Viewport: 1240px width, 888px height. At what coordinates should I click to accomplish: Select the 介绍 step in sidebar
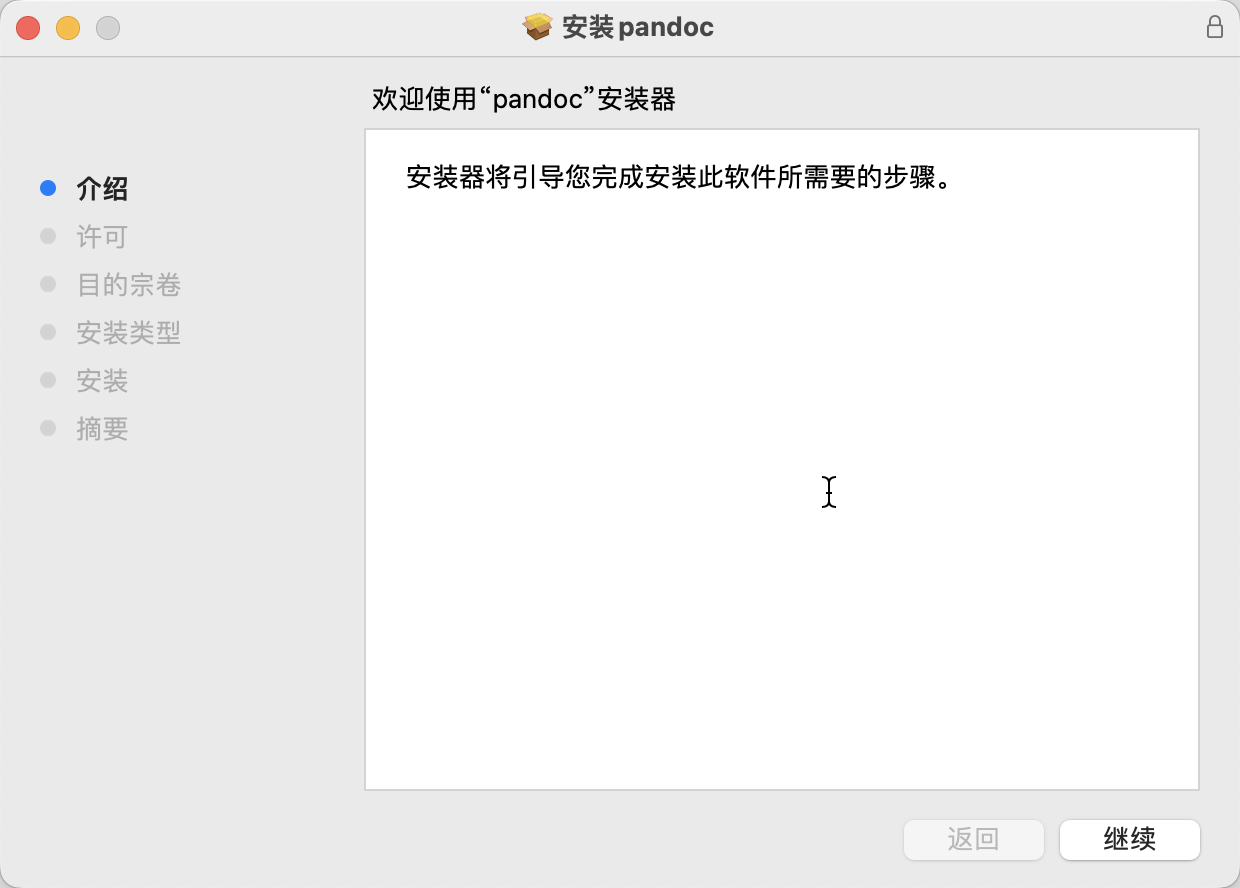tap(102, 189)
